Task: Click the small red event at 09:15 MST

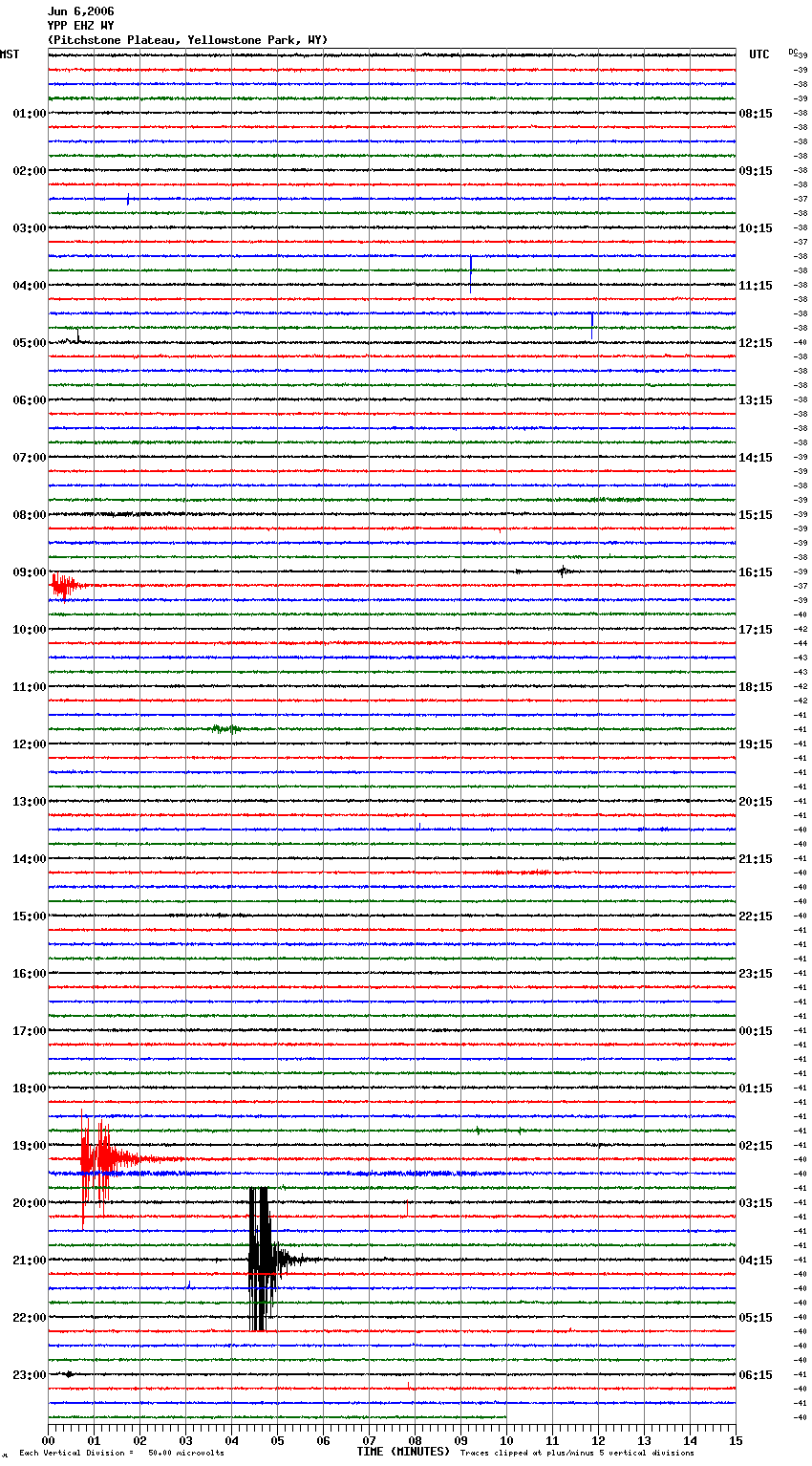Action: [63, 585]
